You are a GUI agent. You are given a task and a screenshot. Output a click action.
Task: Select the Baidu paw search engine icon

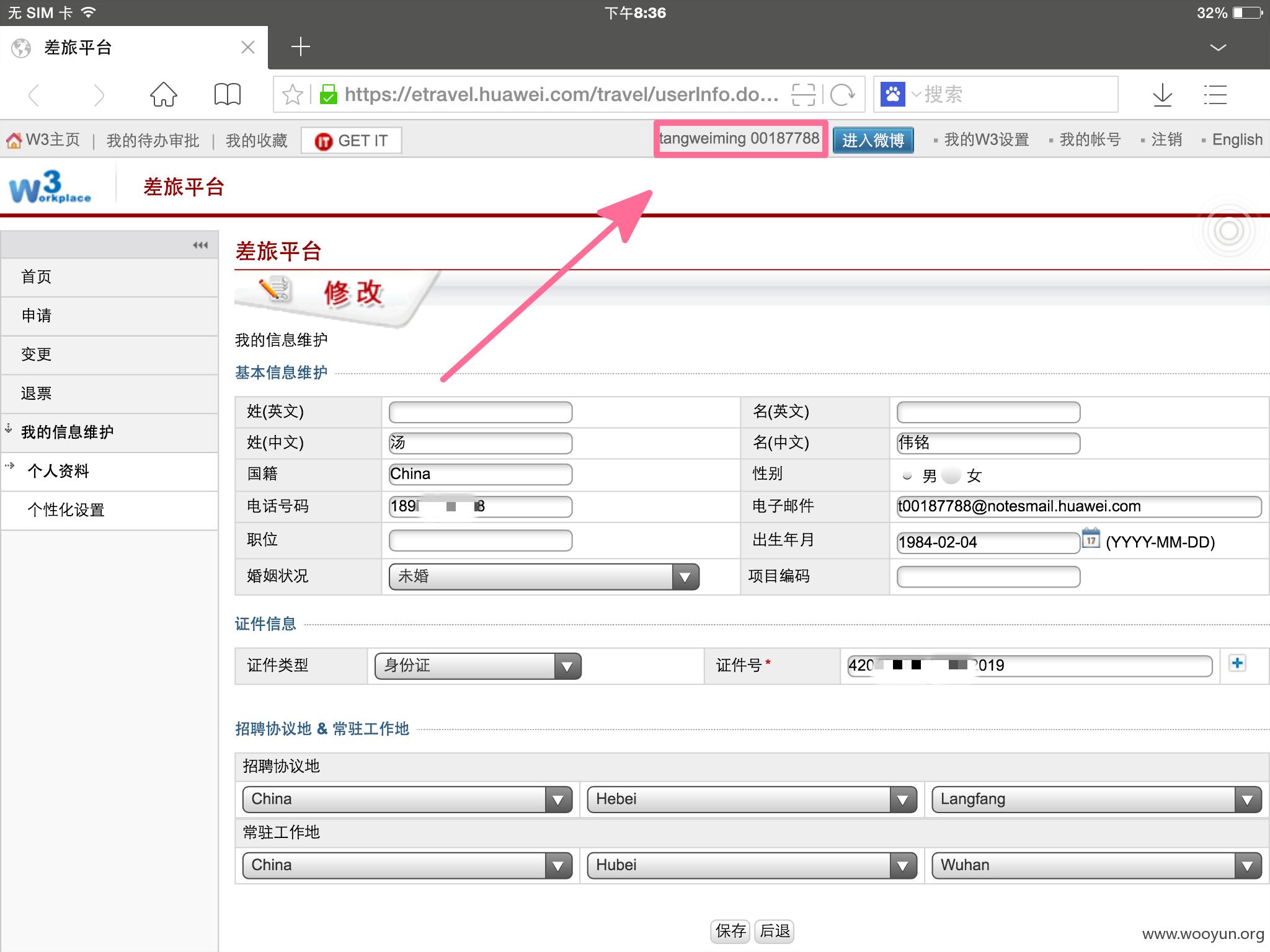click(x=892, y=94)
